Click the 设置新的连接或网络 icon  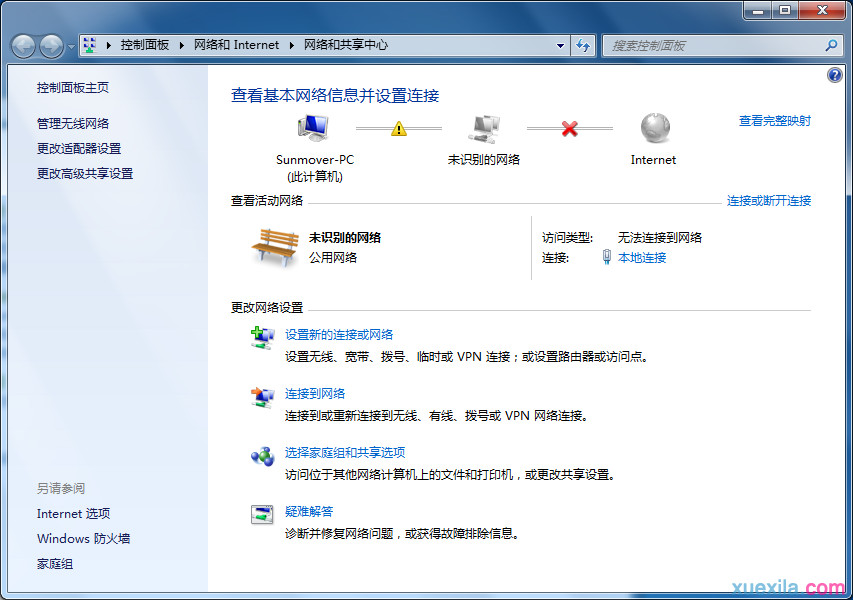(262, 338)
